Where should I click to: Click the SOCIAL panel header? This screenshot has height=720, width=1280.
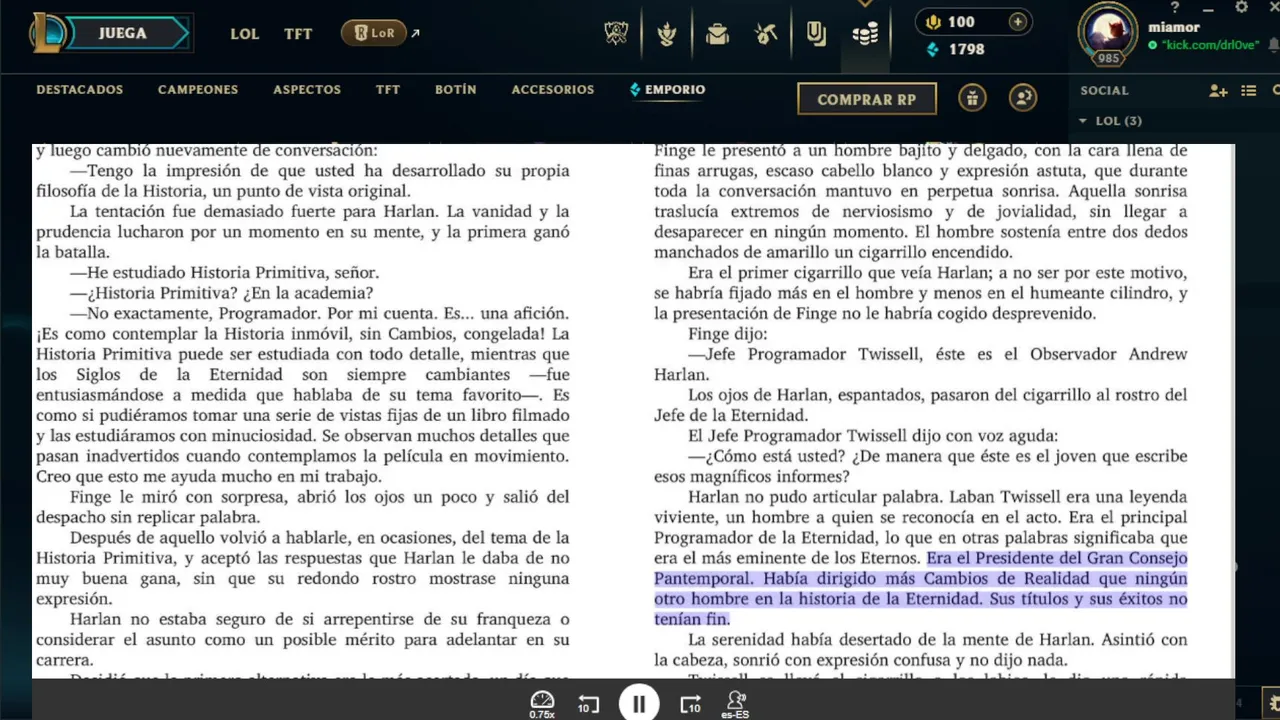[1104, 90]
